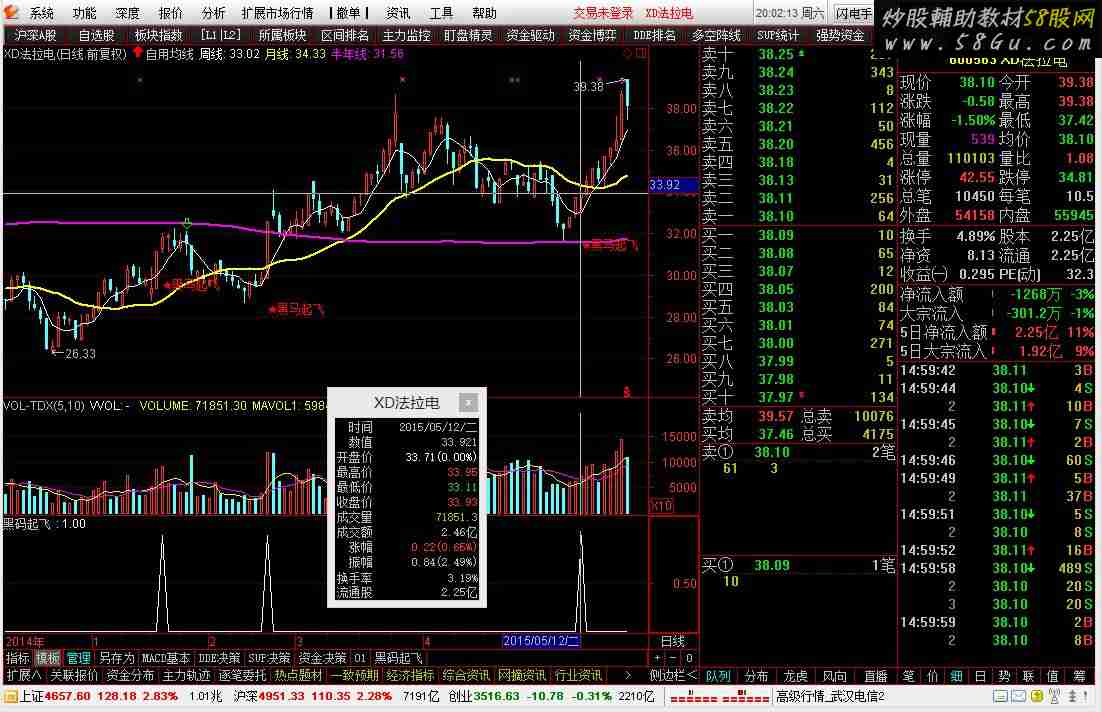The width and height of the screenshot is (1102, 712).
Task: Open 资金博弈 in the toolbar
Action: [x=592, y=34]
